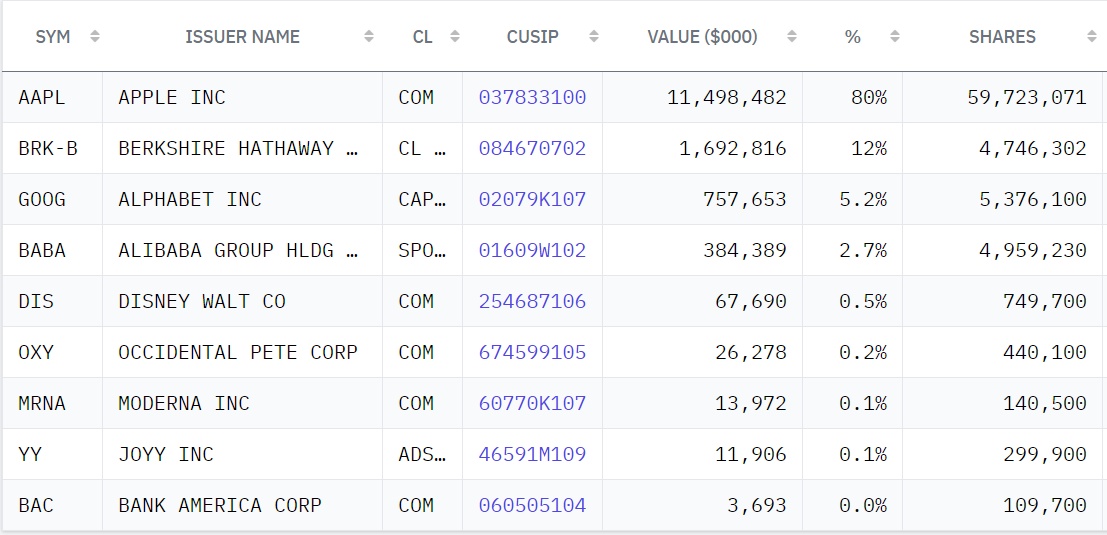This screenshot has width=1107, height=535.
Task: Open Moderna's CUSIP link 60770K107
Action: 532,404
